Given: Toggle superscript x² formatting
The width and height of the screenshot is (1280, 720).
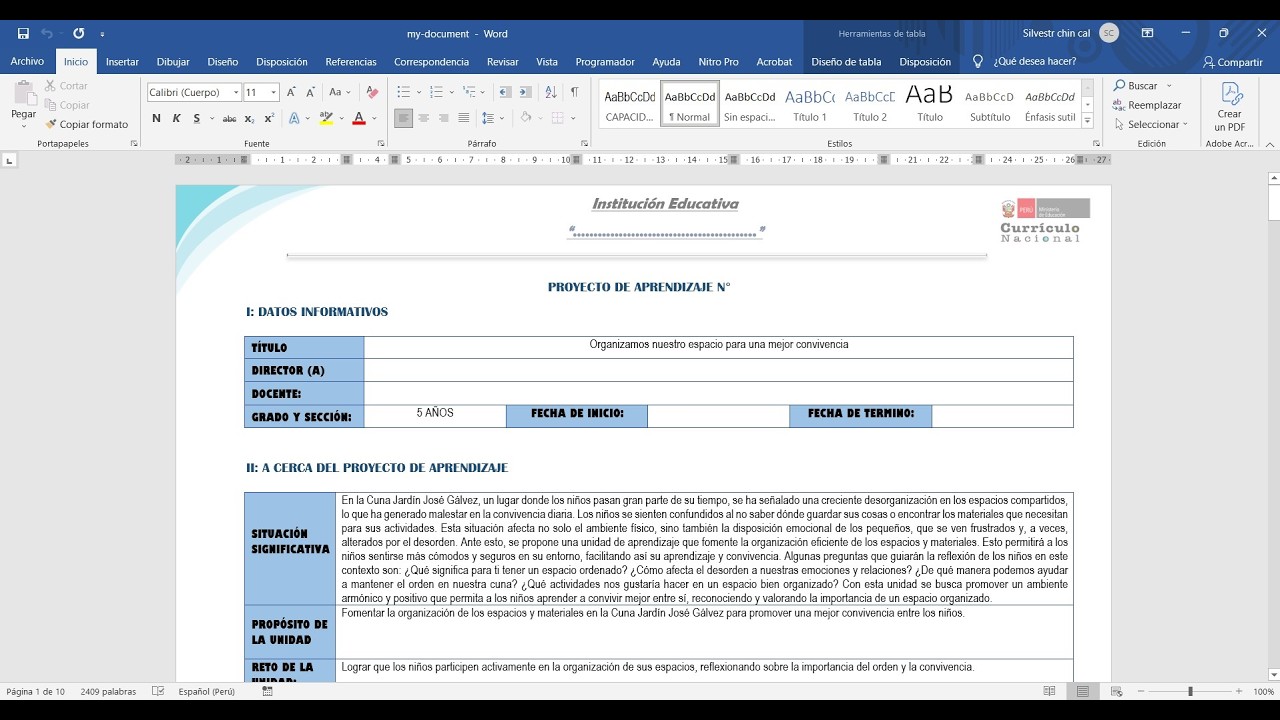Looking at the screenshot, I should 269,118.
